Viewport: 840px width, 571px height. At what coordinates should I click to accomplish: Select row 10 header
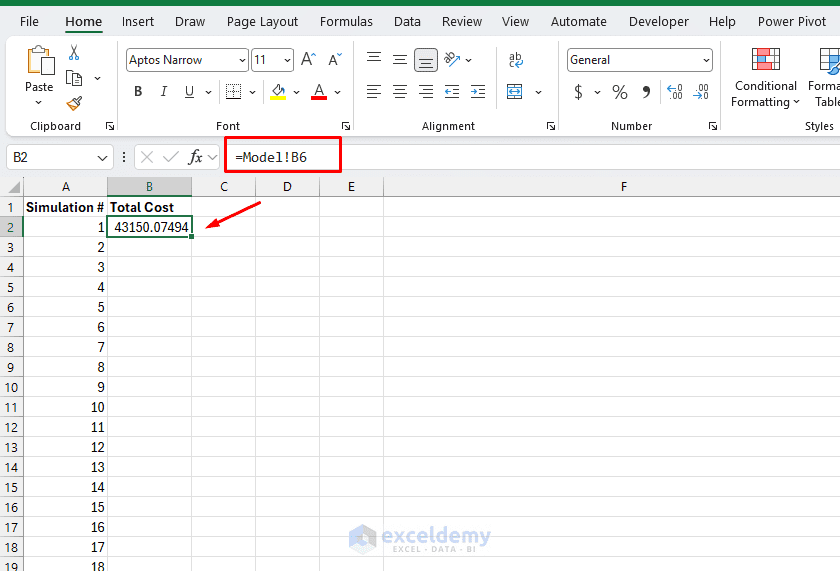coord(11,387)
